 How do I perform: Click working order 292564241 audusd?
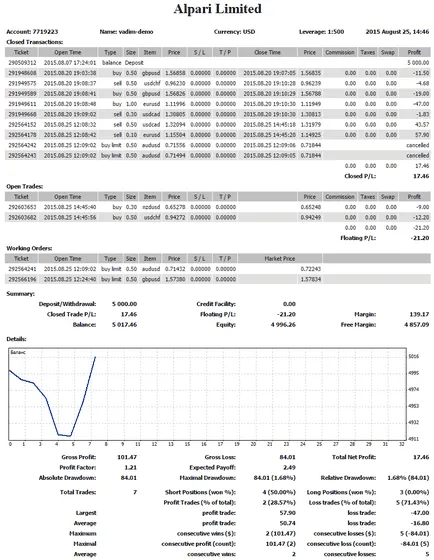pyautogui.click(x=218, y=269)
